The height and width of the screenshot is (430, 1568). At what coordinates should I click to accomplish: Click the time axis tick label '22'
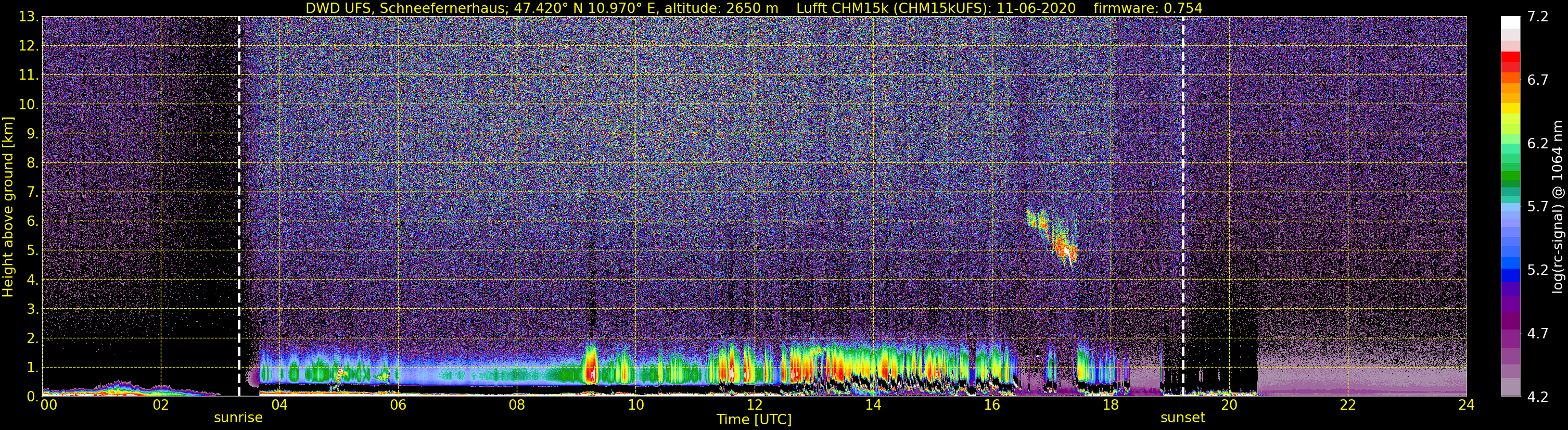(1348, 405)
